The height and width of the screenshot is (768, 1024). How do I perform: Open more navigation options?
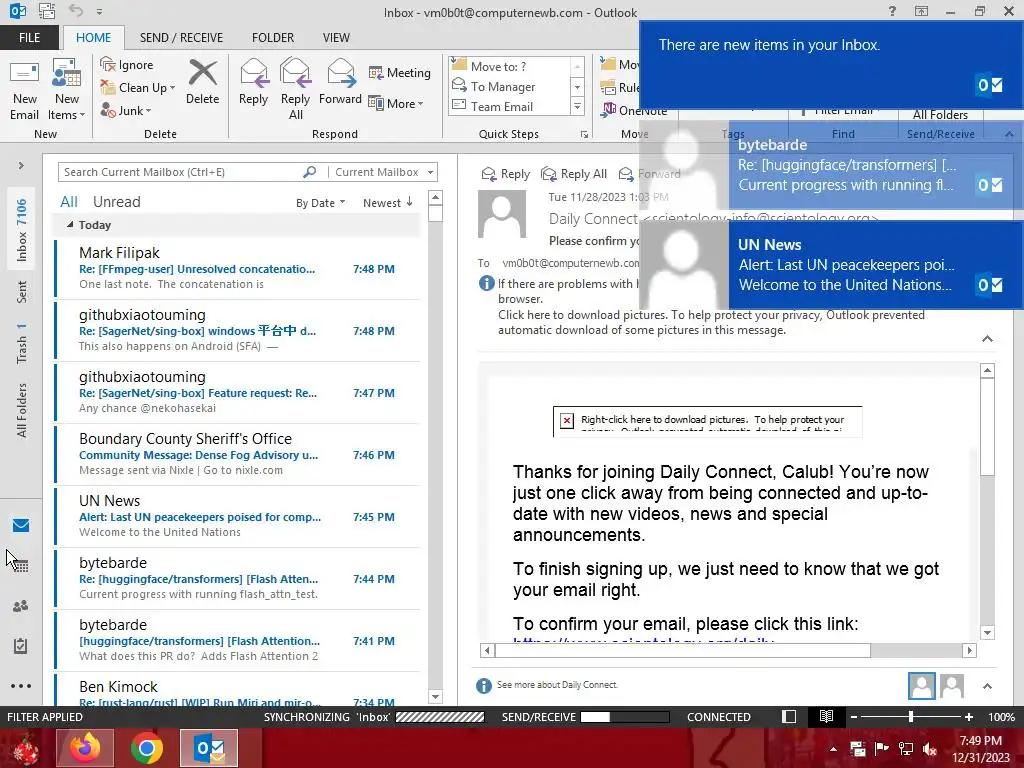coord(21,686)
